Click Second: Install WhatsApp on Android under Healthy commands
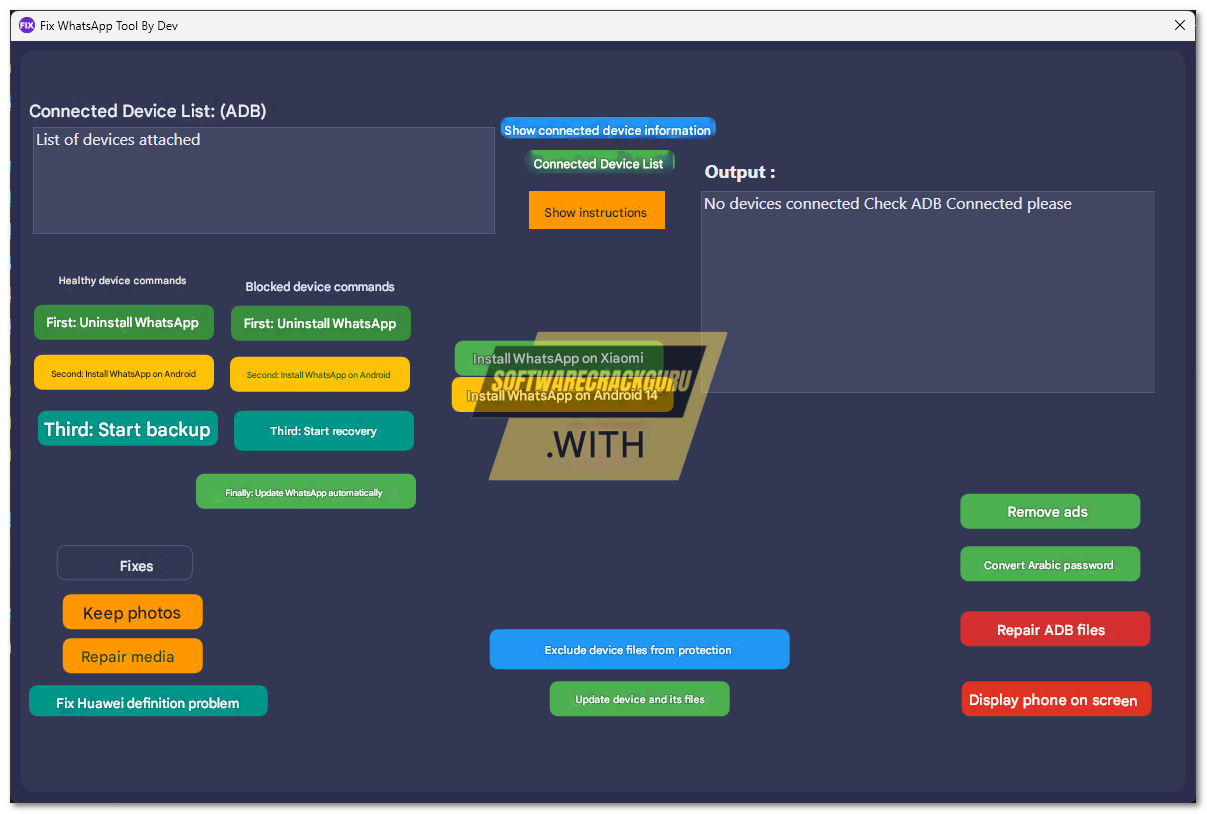The image size is (1207, 814). pyautogui.click(x=124, y=373)
